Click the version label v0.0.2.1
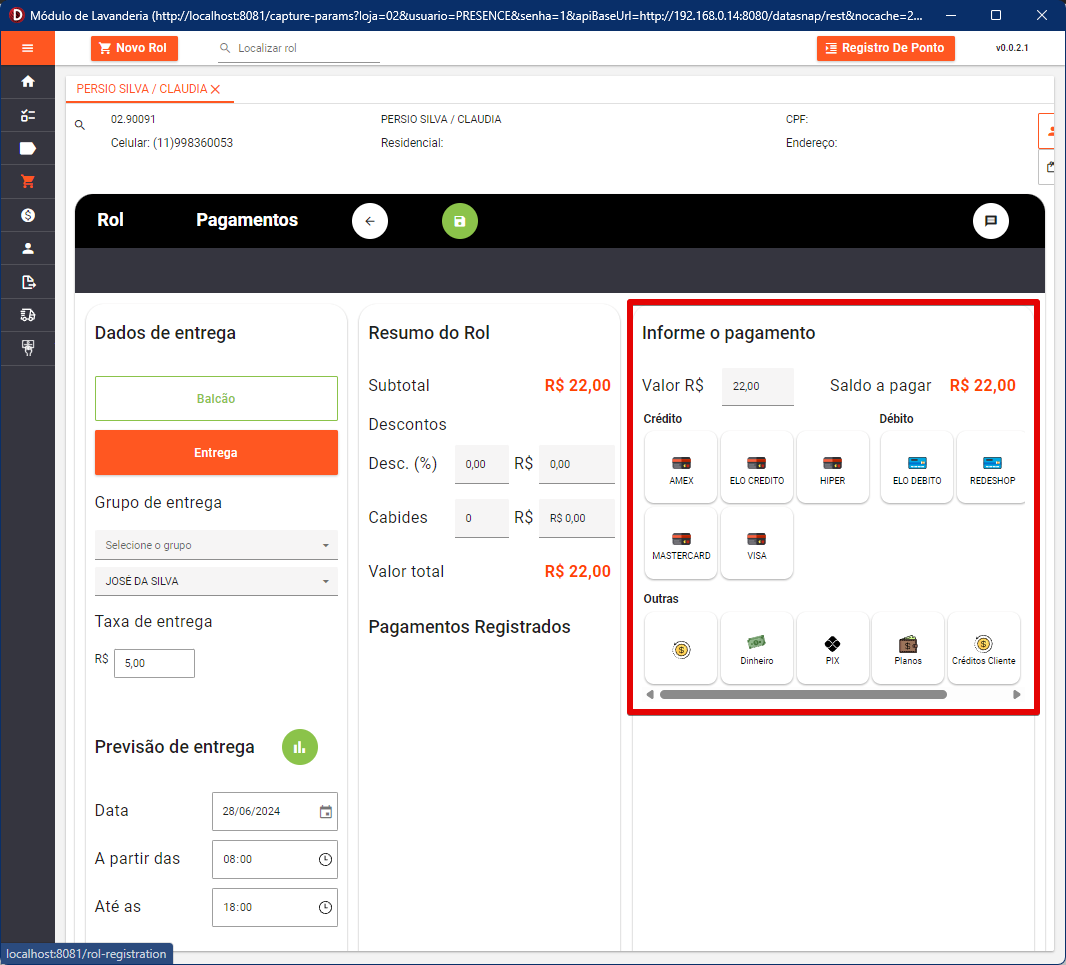 1012,48
